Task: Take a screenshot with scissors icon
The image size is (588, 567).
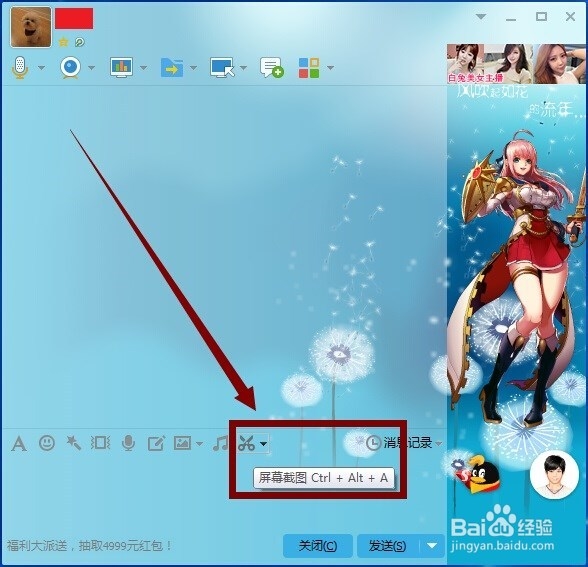Action: 246,443
